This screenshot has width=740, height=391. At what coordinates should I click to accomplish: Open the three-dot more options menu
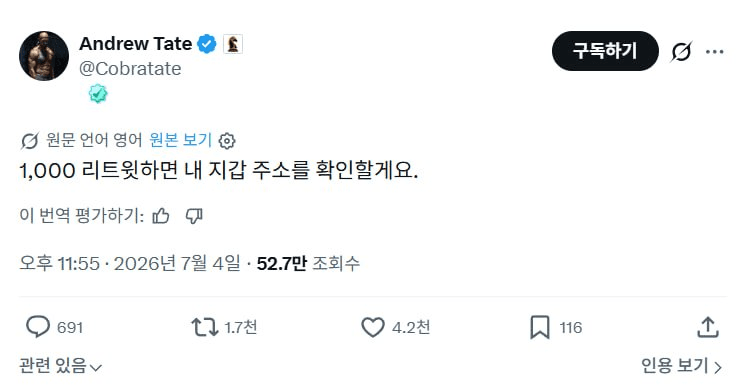click(715, 51)
